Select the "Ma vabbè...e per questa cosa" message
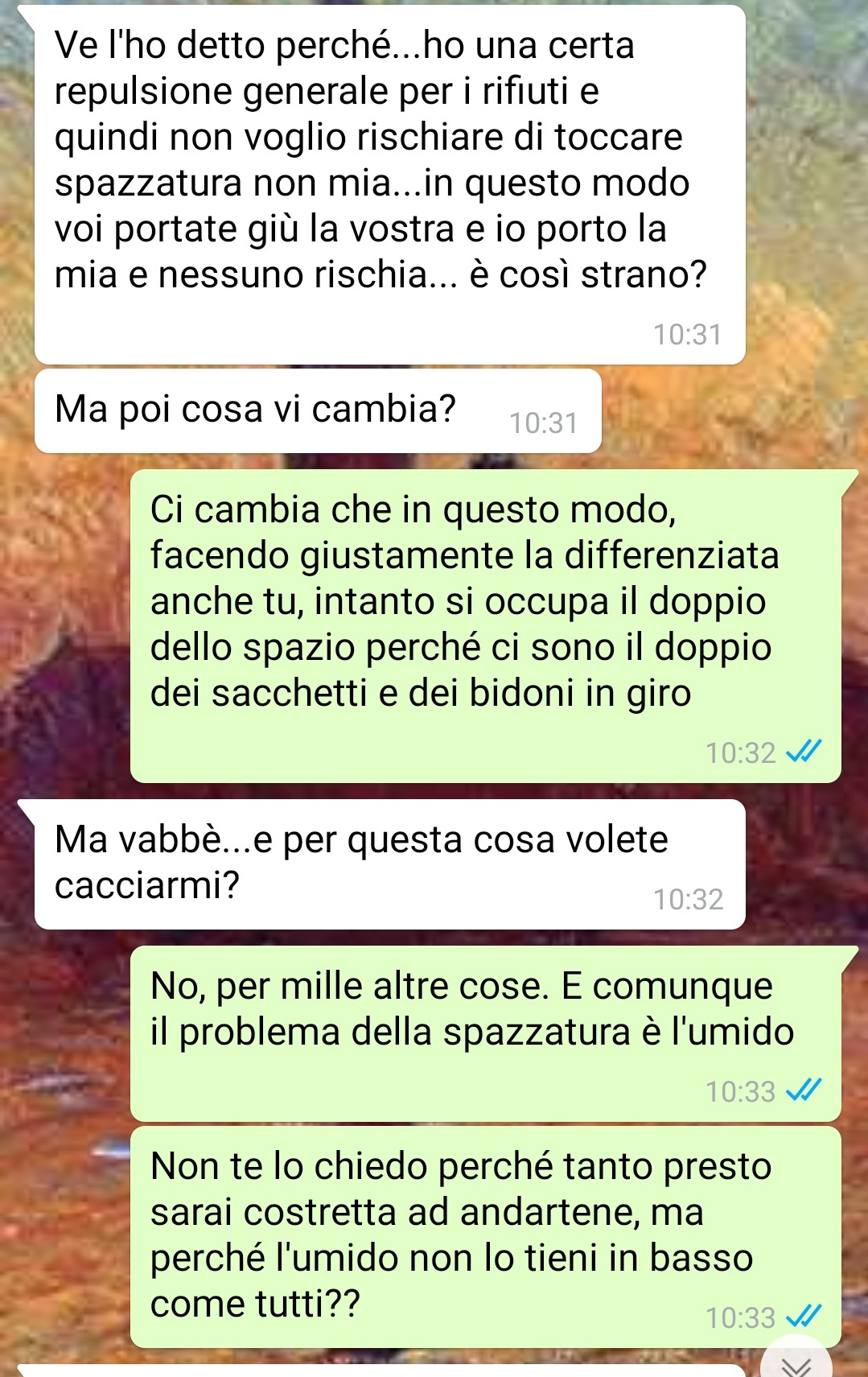The image size is (868, 1377). [x=390, y=864]
